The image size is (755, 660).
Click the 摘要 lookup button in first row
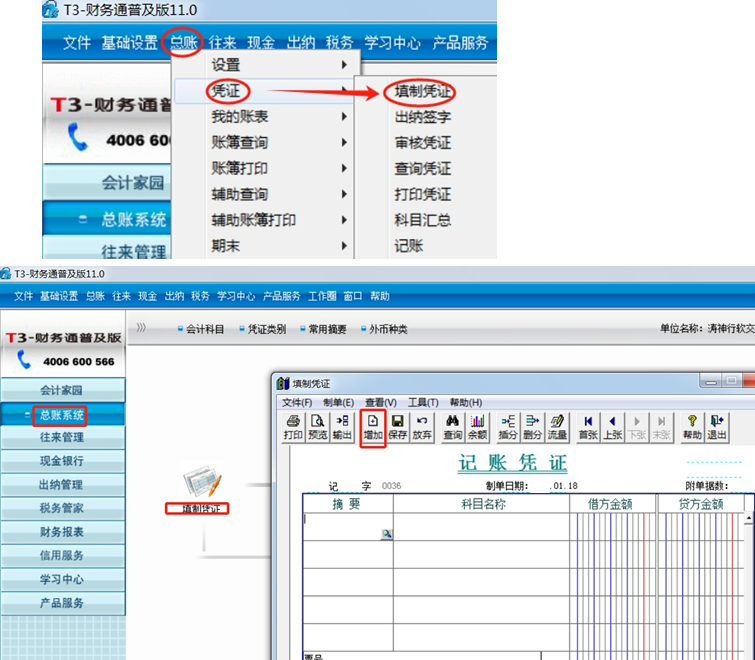(386, 535)
